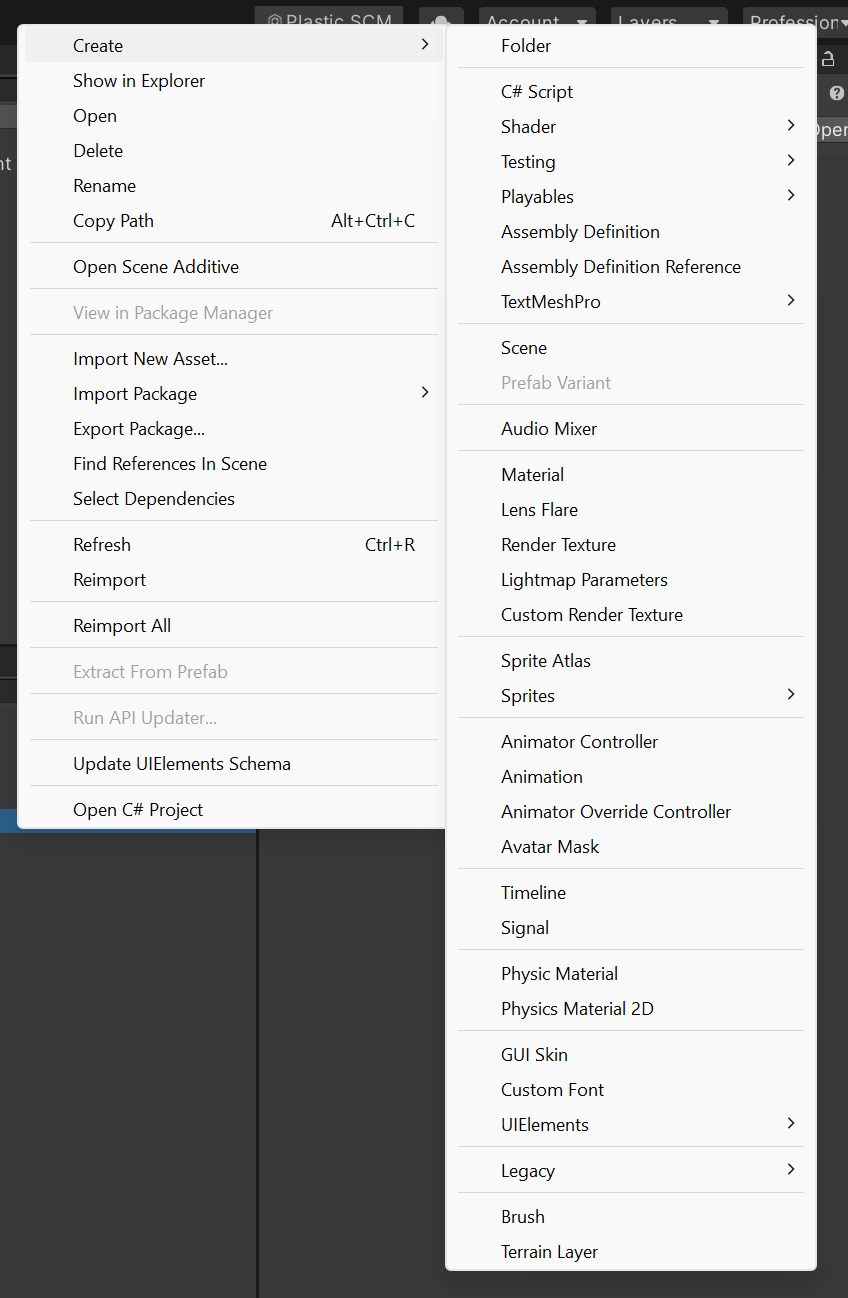Create a GUI Skin

[x=631, y=1055]
